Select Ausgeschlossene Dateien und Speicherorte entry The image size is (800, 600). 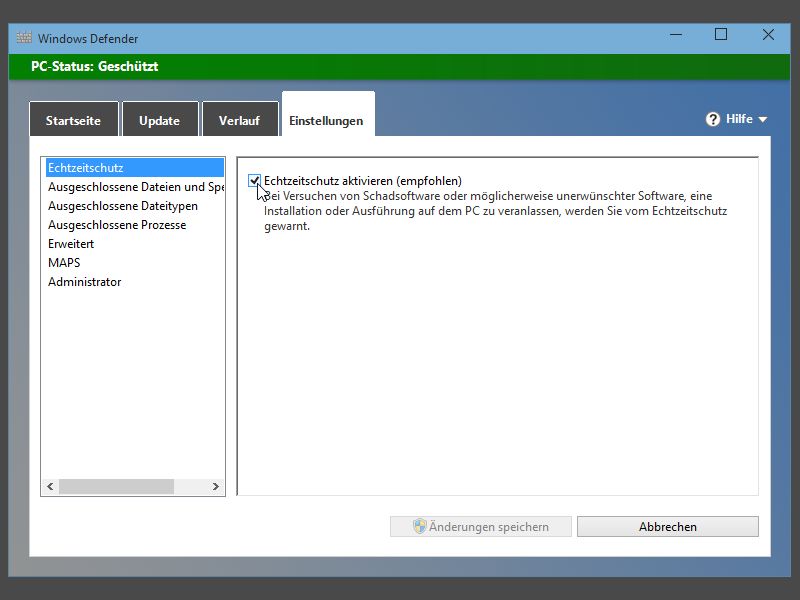point(134,187)
